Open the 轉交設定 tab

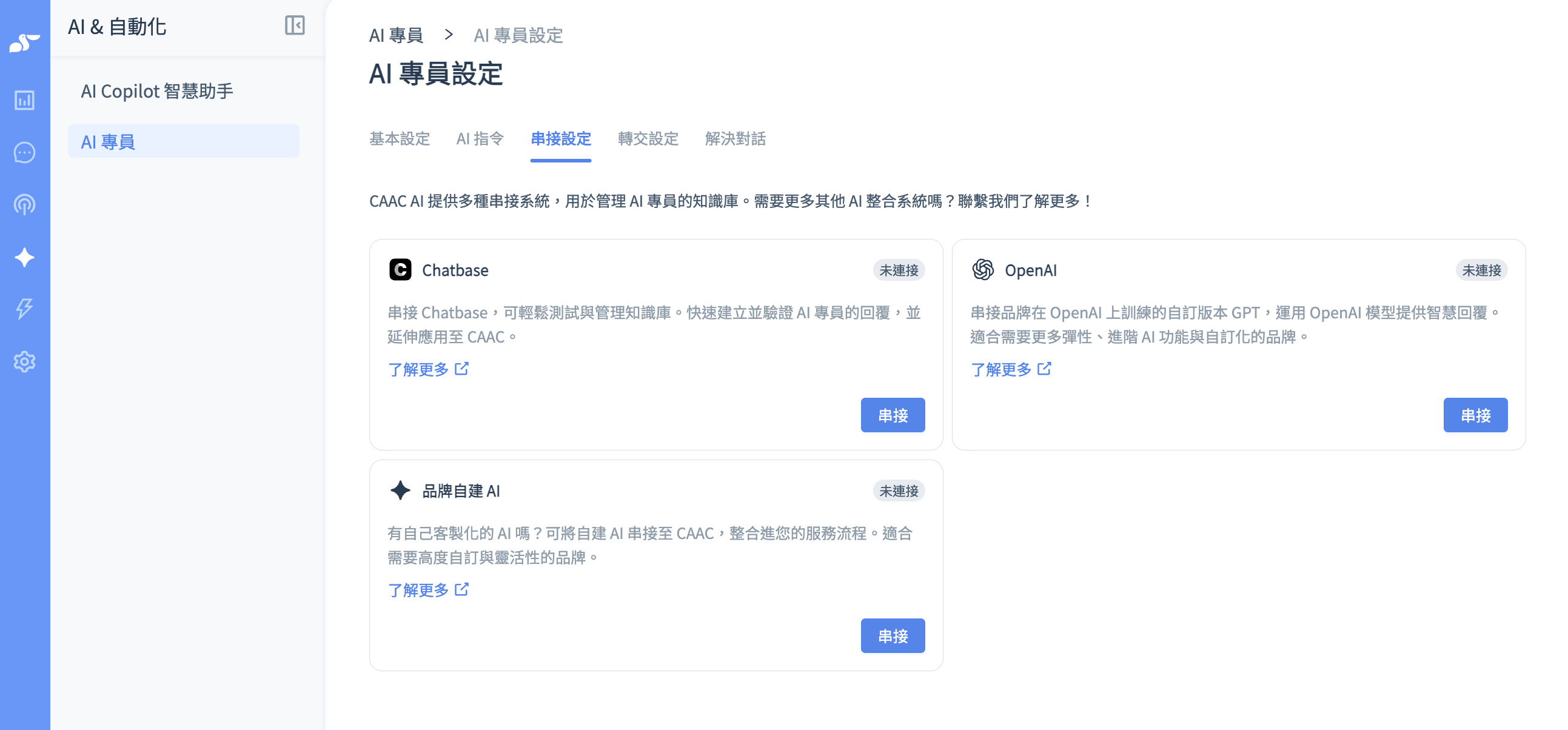tap(648, 139)
